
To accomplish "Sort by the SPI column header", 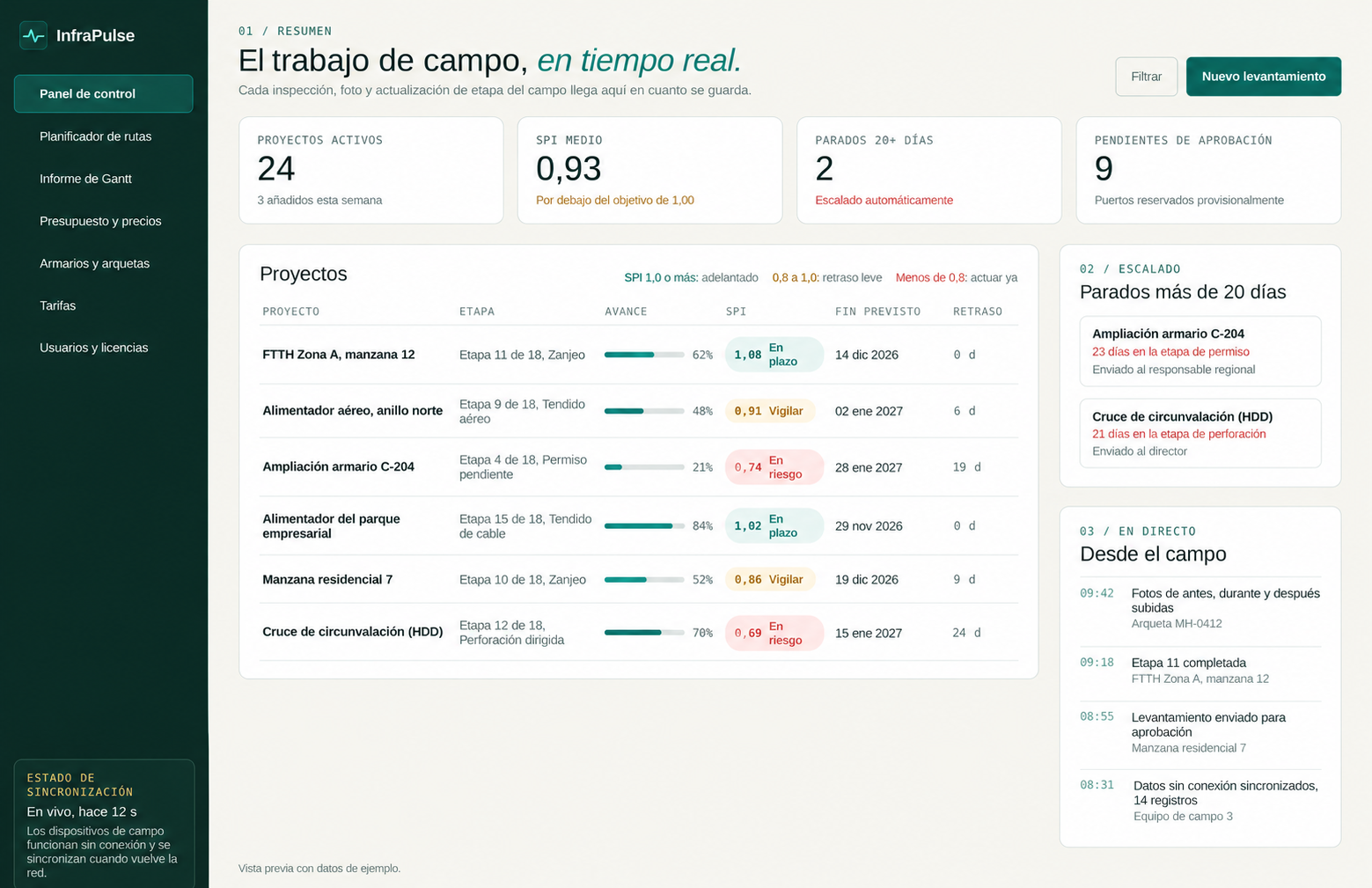I will pos(736,312).
